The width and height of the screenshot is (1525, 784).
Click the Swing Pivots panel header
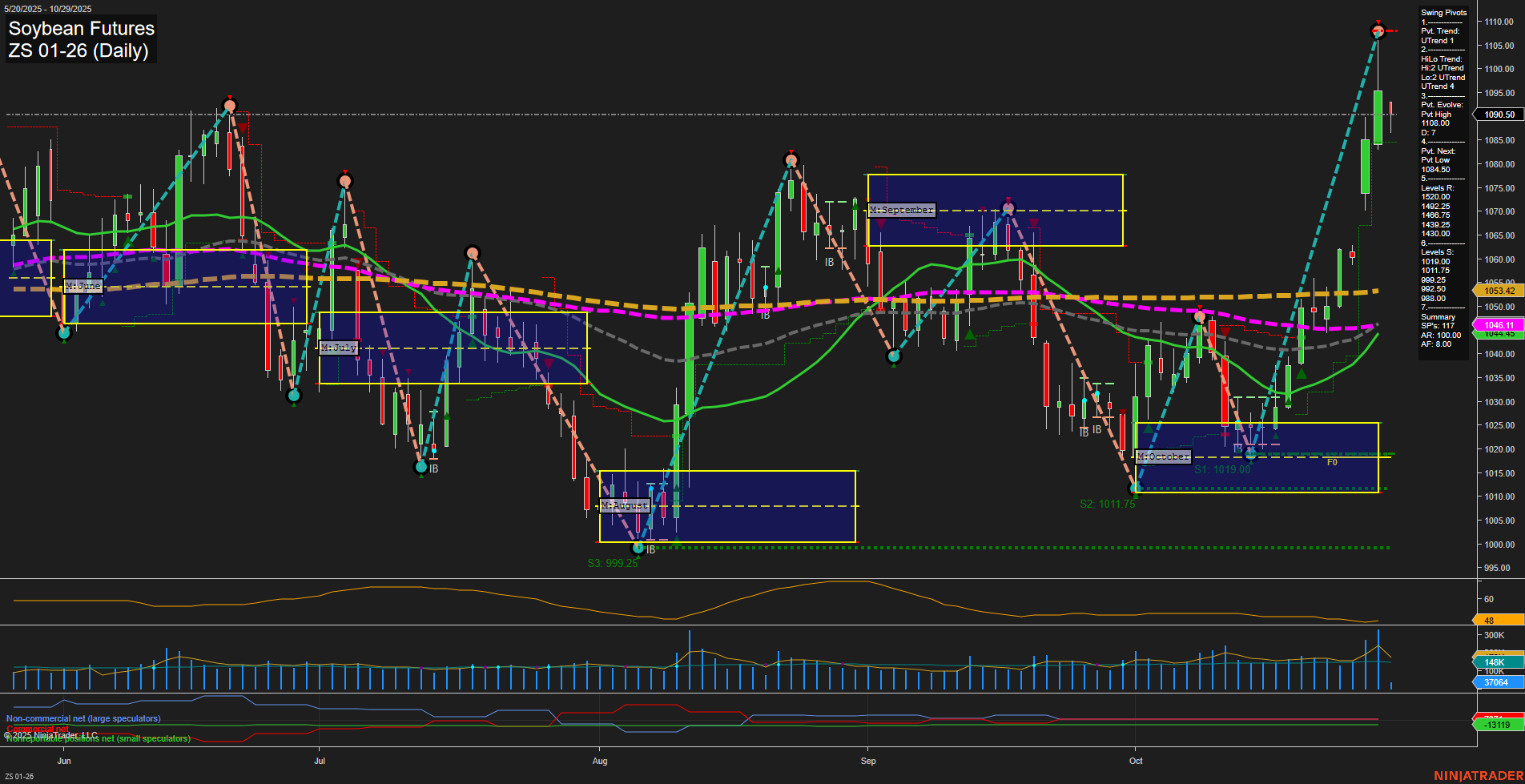tap(1443, 13)
